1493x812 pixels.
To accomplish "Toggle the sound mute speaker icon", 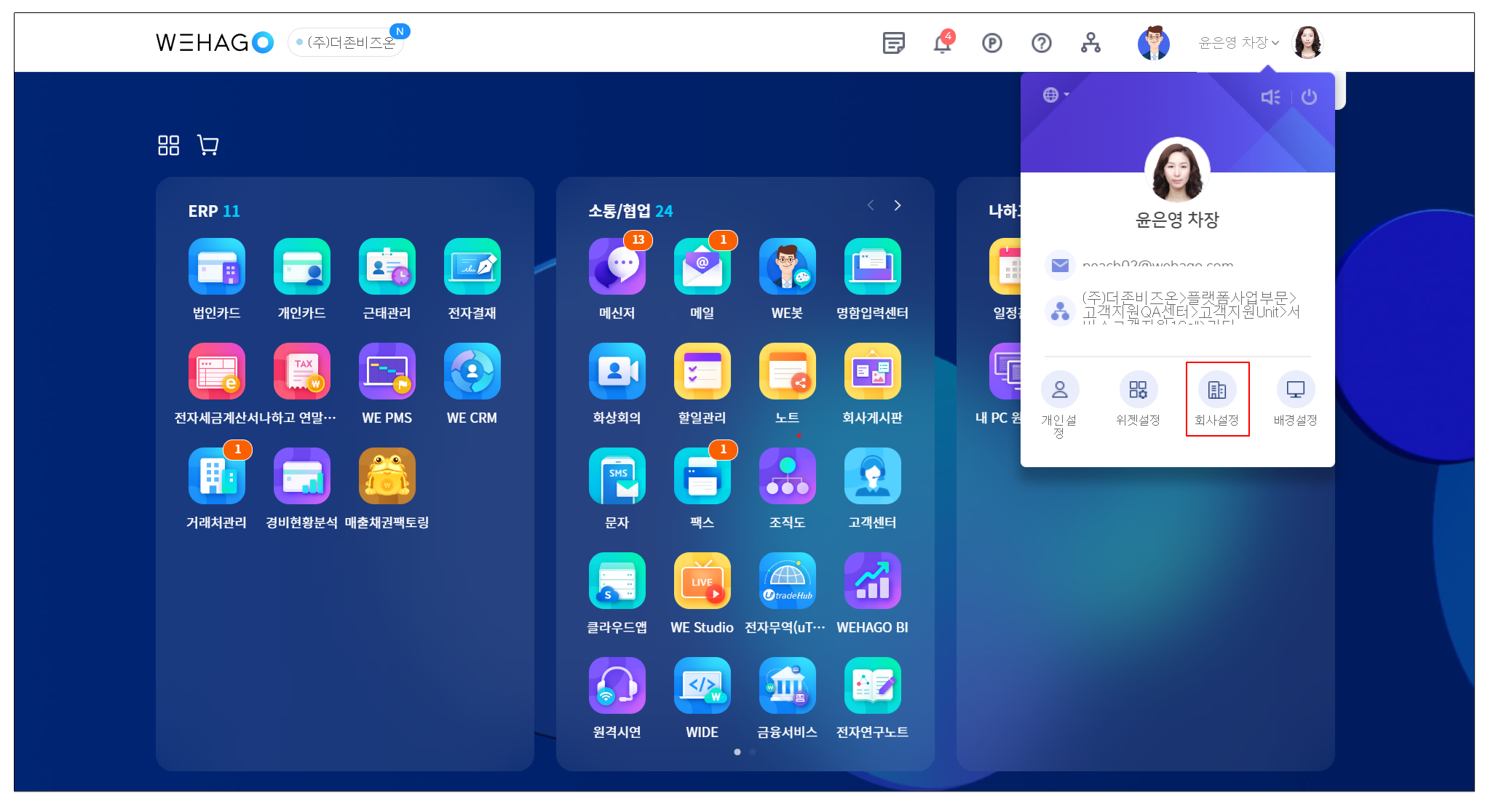I will point(1270,97).
